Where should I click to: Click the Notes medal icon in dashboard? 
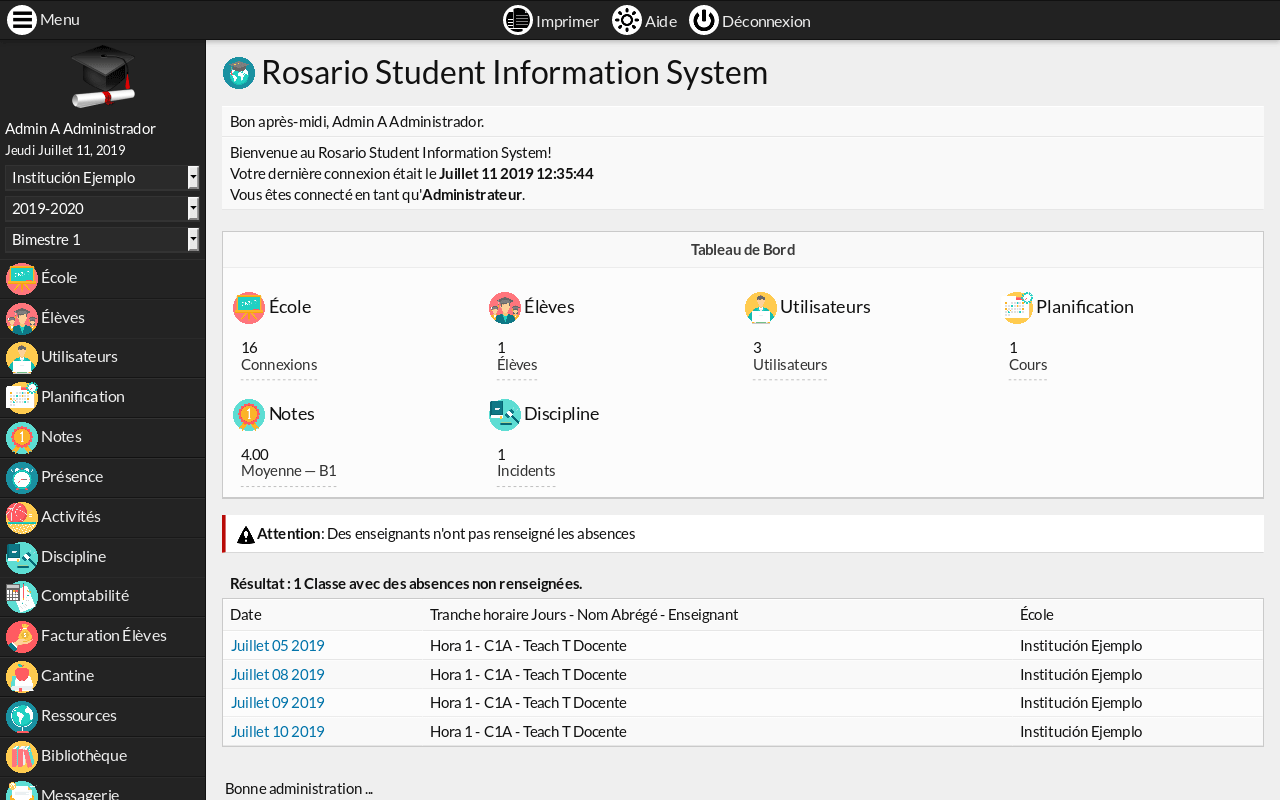point(249,414)
